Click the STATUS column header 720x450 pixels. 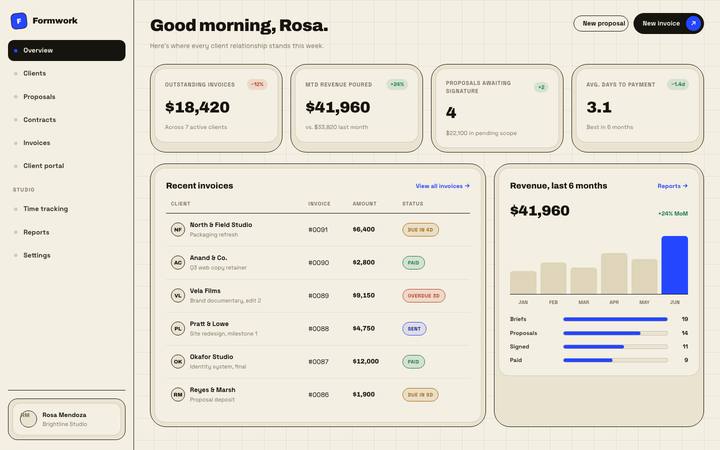click(x=413, y=204)
